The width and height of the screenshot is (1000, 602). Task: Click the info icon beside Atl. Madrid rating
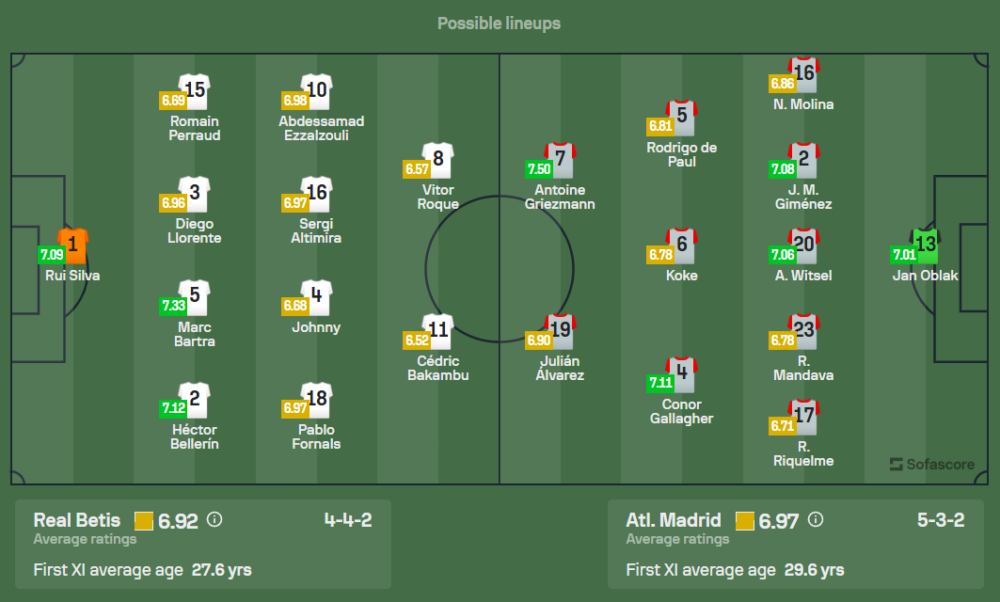[815, 520]
